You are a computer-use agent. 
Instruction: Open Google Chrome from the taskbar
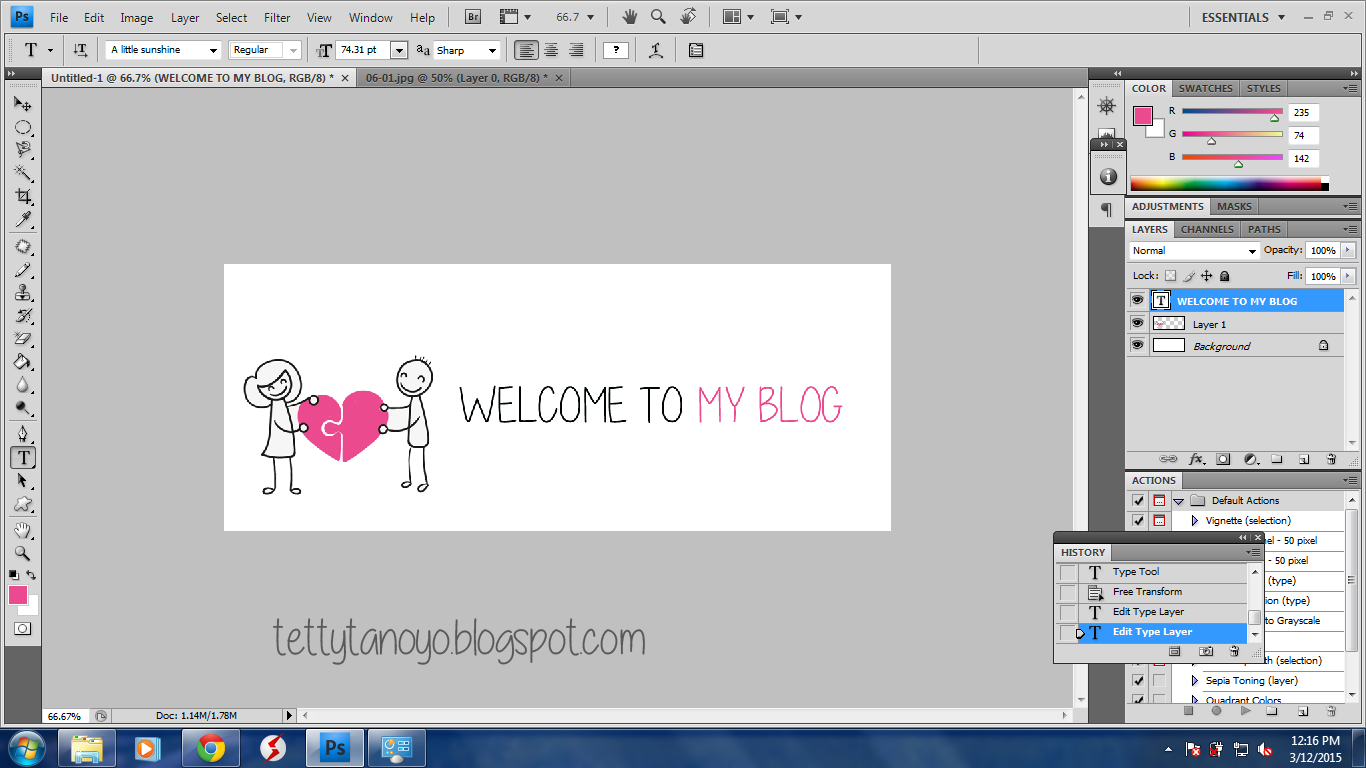[210, 748]
